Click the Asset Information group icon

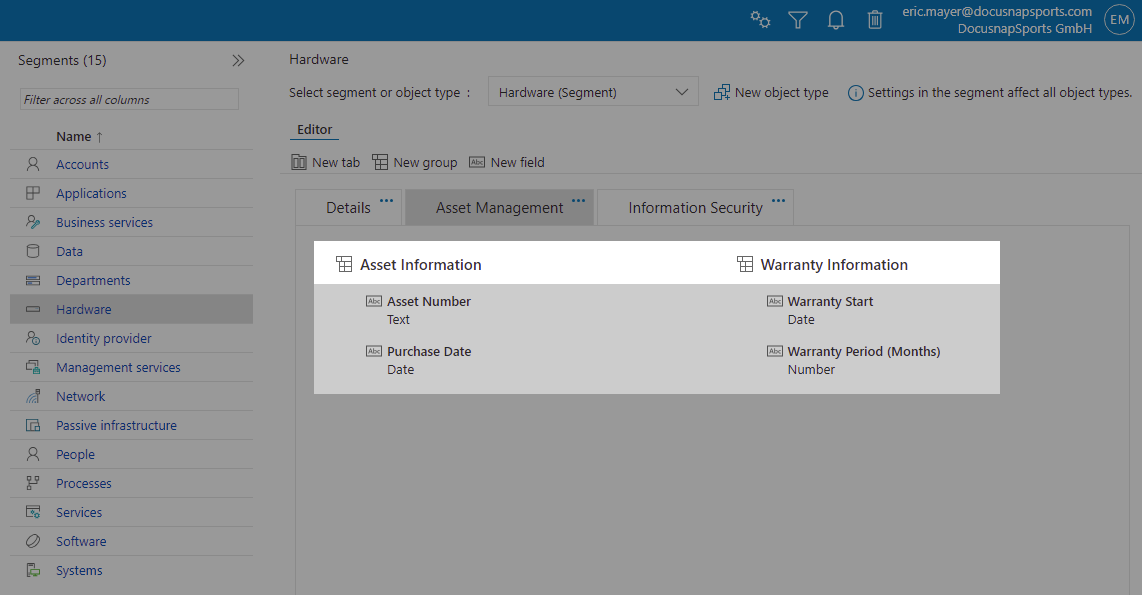coord(344,265)
